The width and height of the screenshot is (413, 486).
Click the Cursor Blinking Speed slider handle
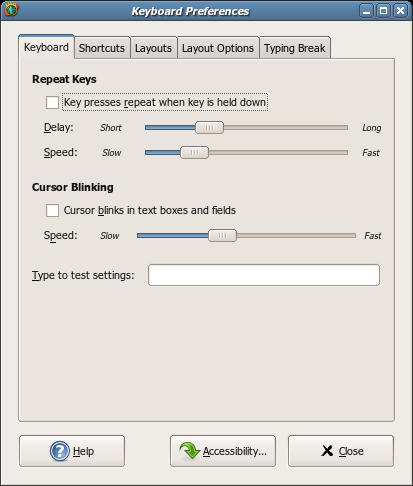pos(222,235)
